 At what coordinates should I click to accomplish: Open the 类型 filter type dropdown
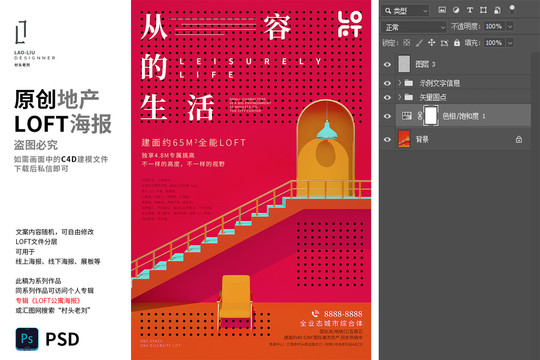pos(406,11)
